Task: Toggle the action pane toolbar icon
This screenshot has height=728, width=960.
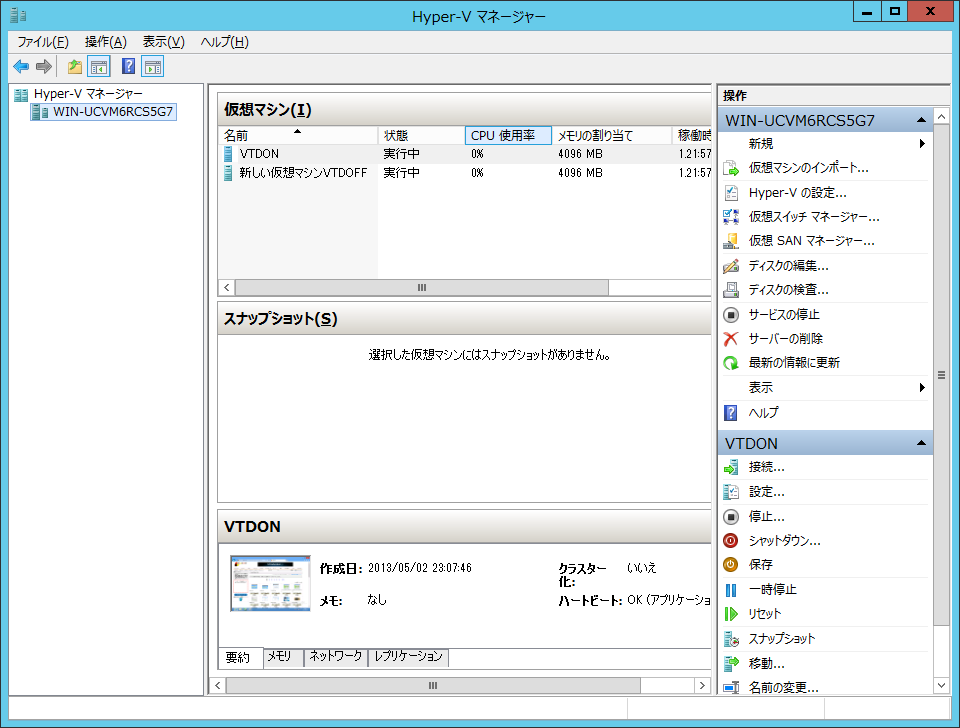Action: [x=152, y=66]
